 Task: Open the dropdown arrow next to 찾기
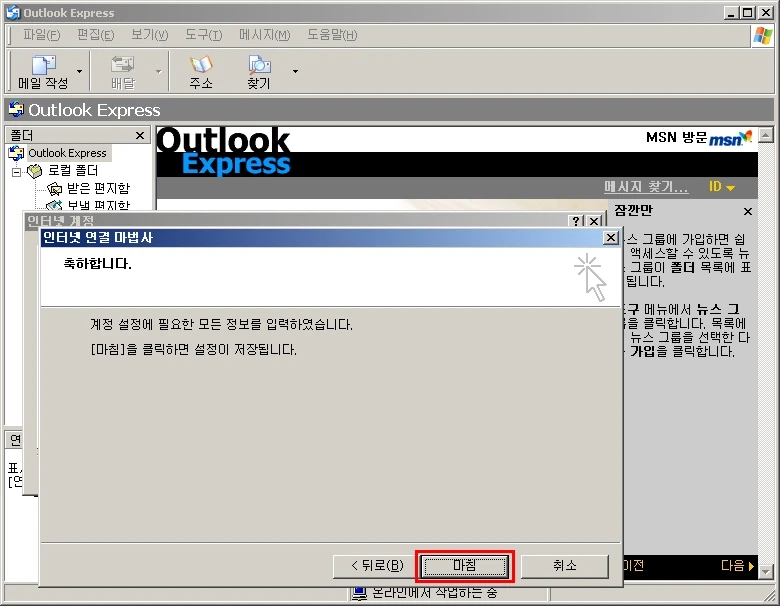pos(295,72)
